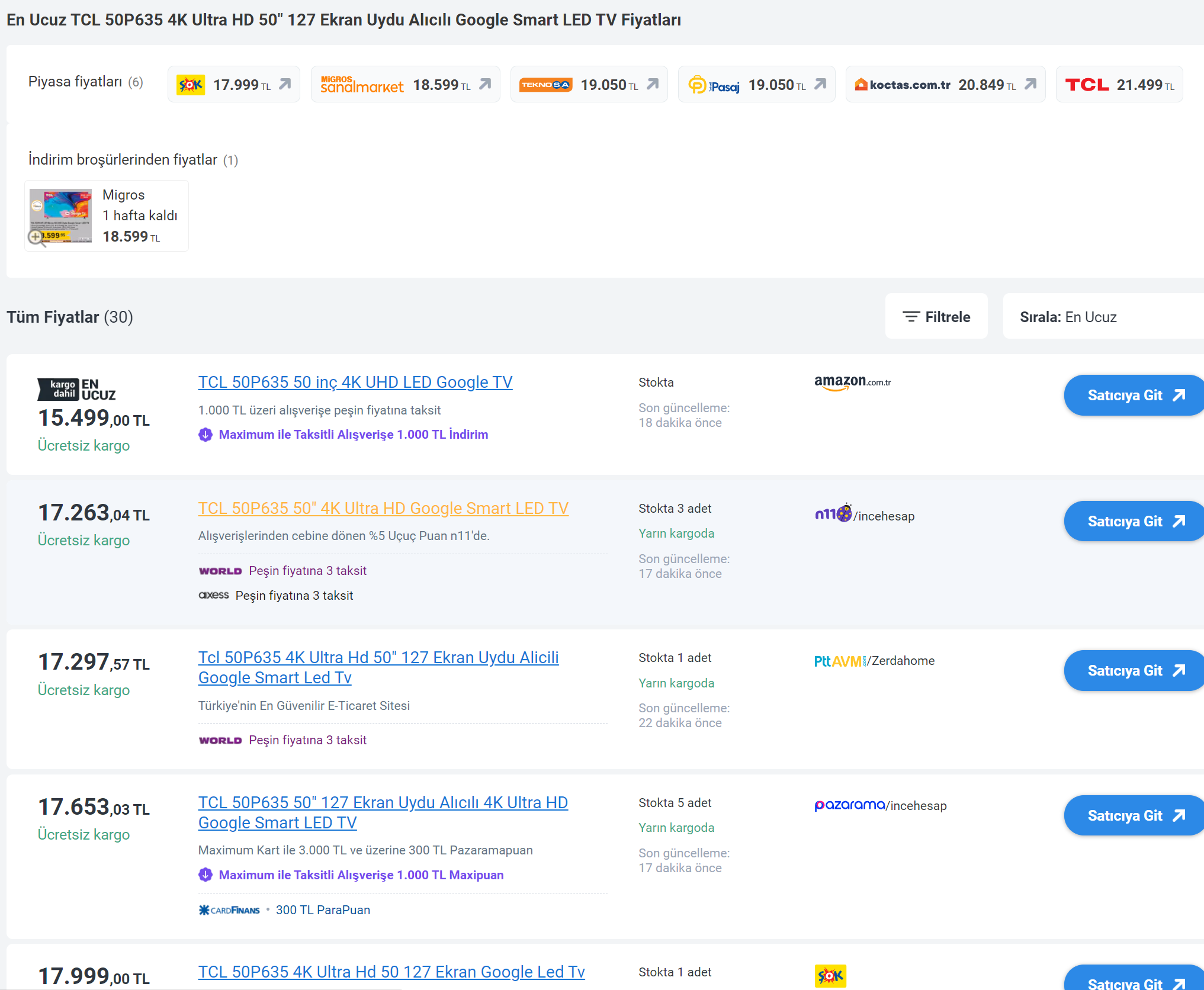Click the Turkcell Pasaj logo
This screenshot has width=1204, height=990.
pos(714,85)
